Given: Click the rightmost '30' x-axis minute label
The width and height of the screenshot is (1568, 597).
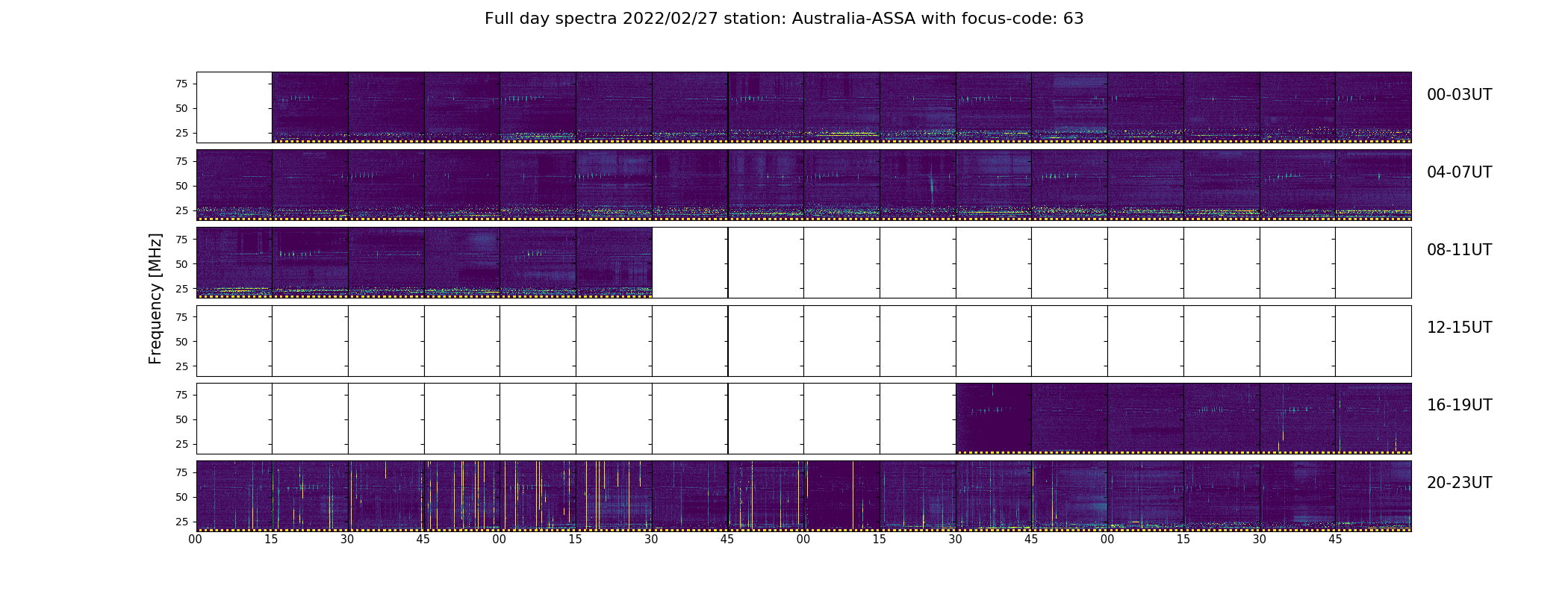Looking at the screenshot, I should pyautogui.click(x=1260, y=540).
